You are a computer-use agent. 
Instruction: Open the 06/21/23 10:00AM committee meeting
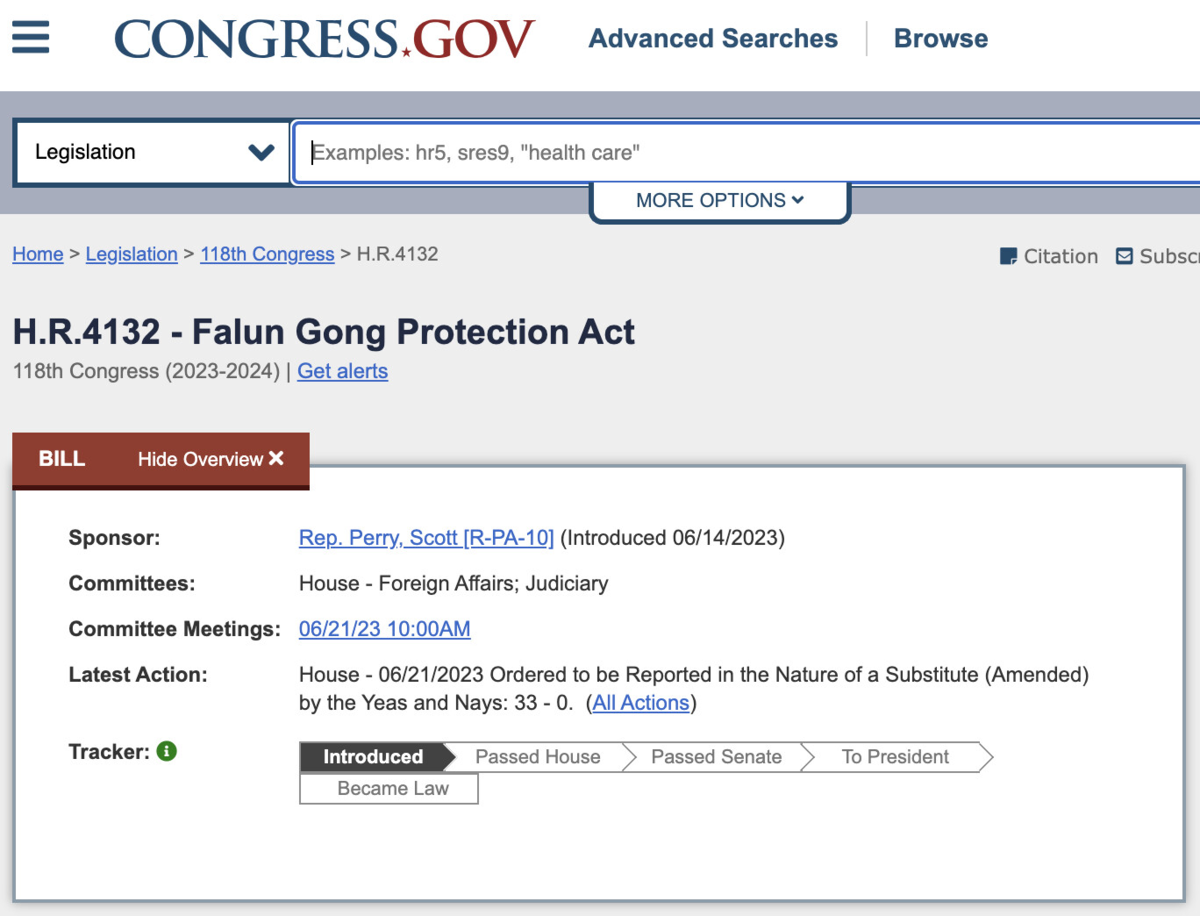coord(384,629)
